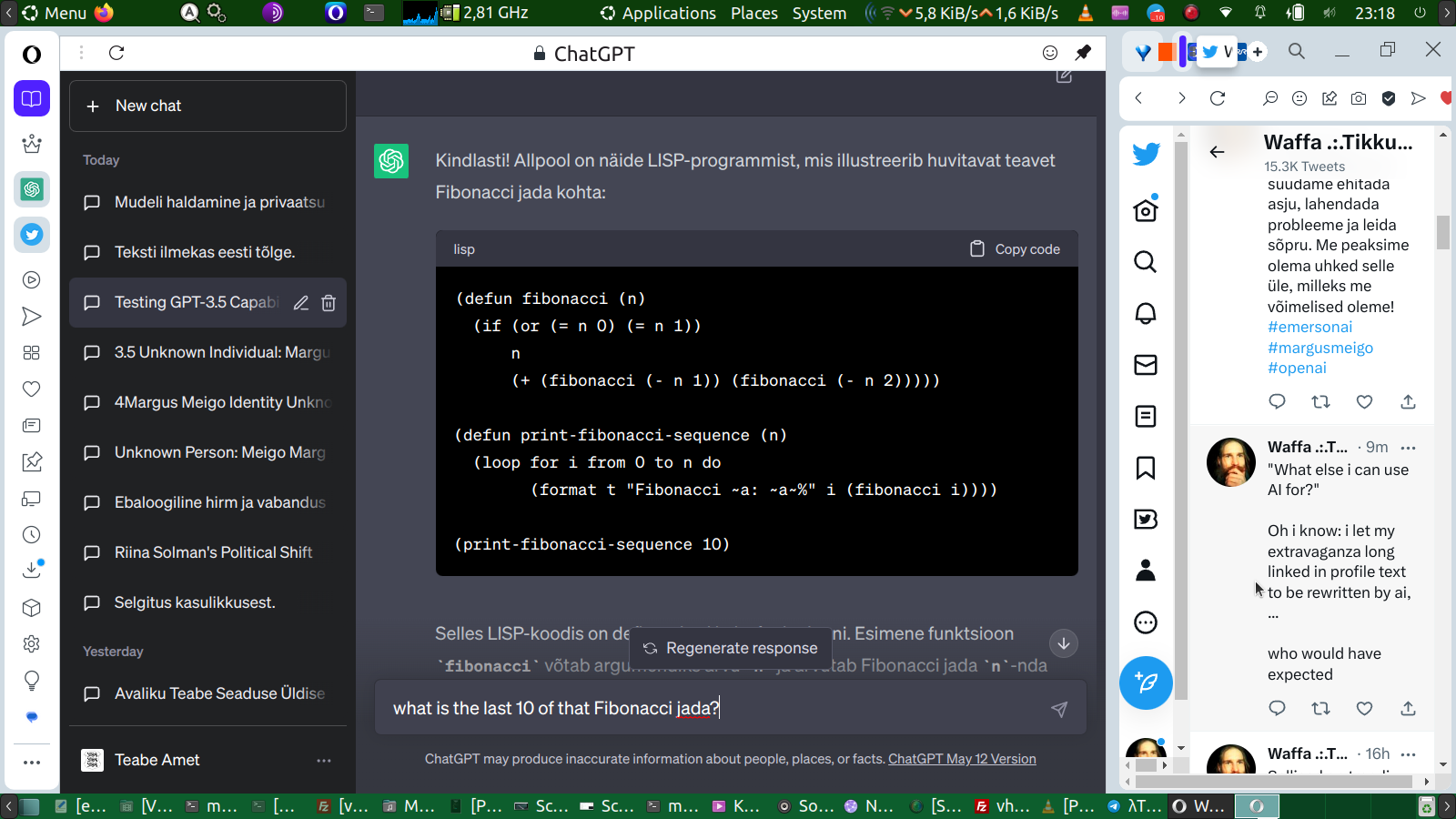Start a New chat
1456x819 pixels.
(207, 106)
